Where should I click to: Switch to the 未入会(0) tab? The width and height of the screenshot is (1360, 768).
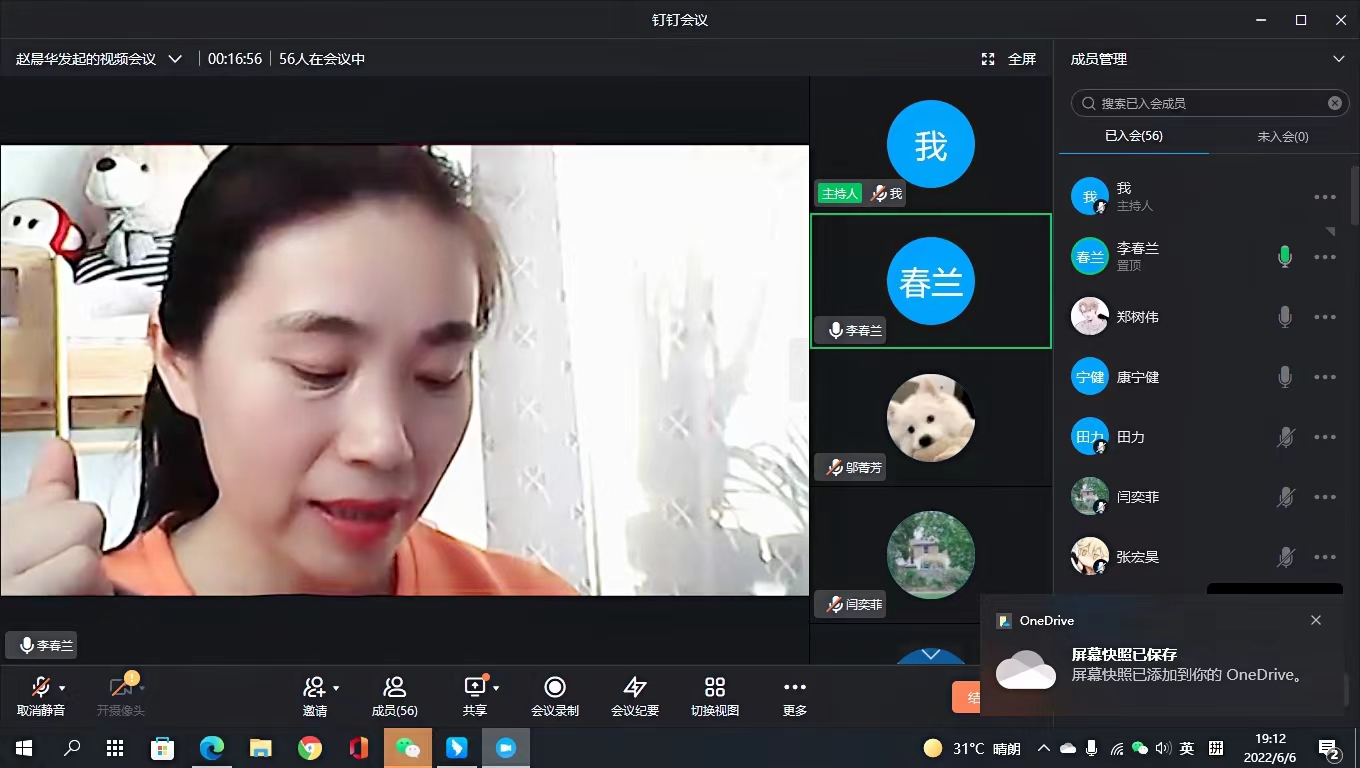1283,136
